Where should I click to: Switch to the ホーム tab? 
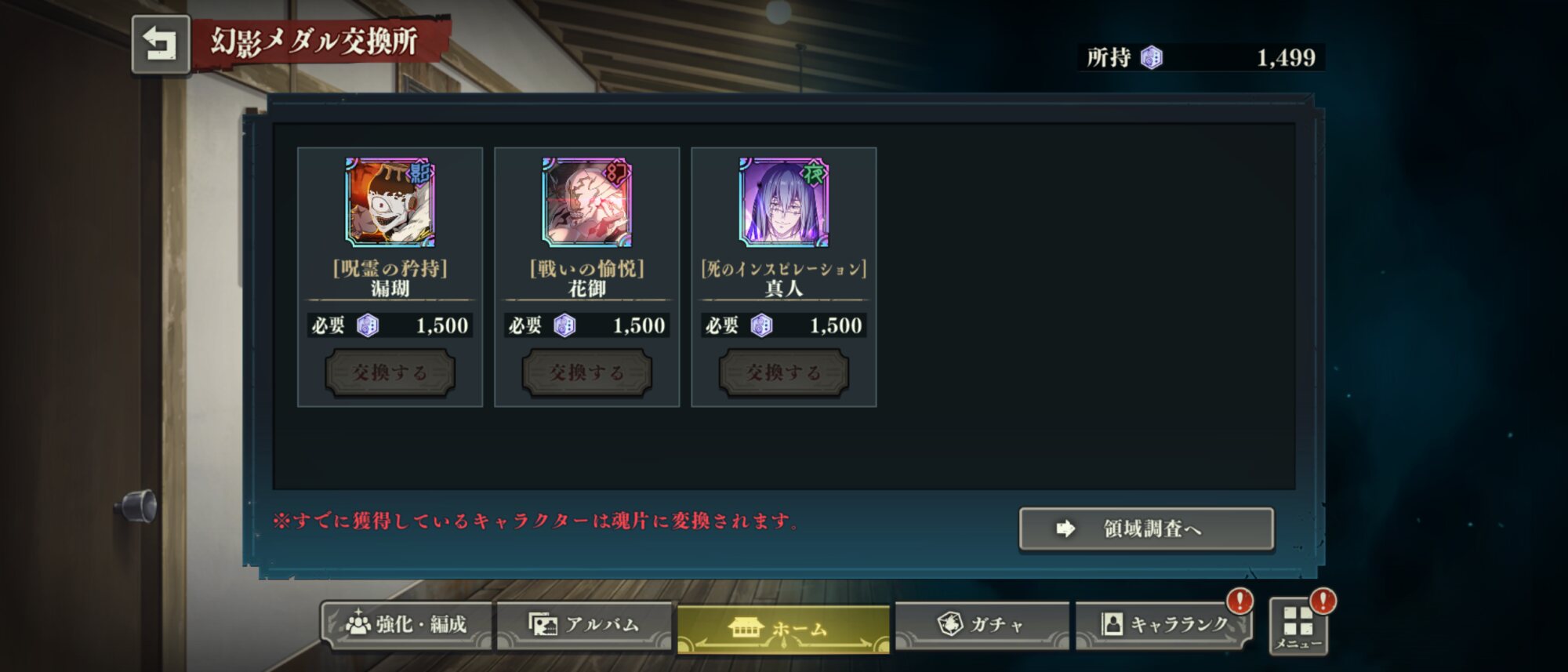coord(783,629)
